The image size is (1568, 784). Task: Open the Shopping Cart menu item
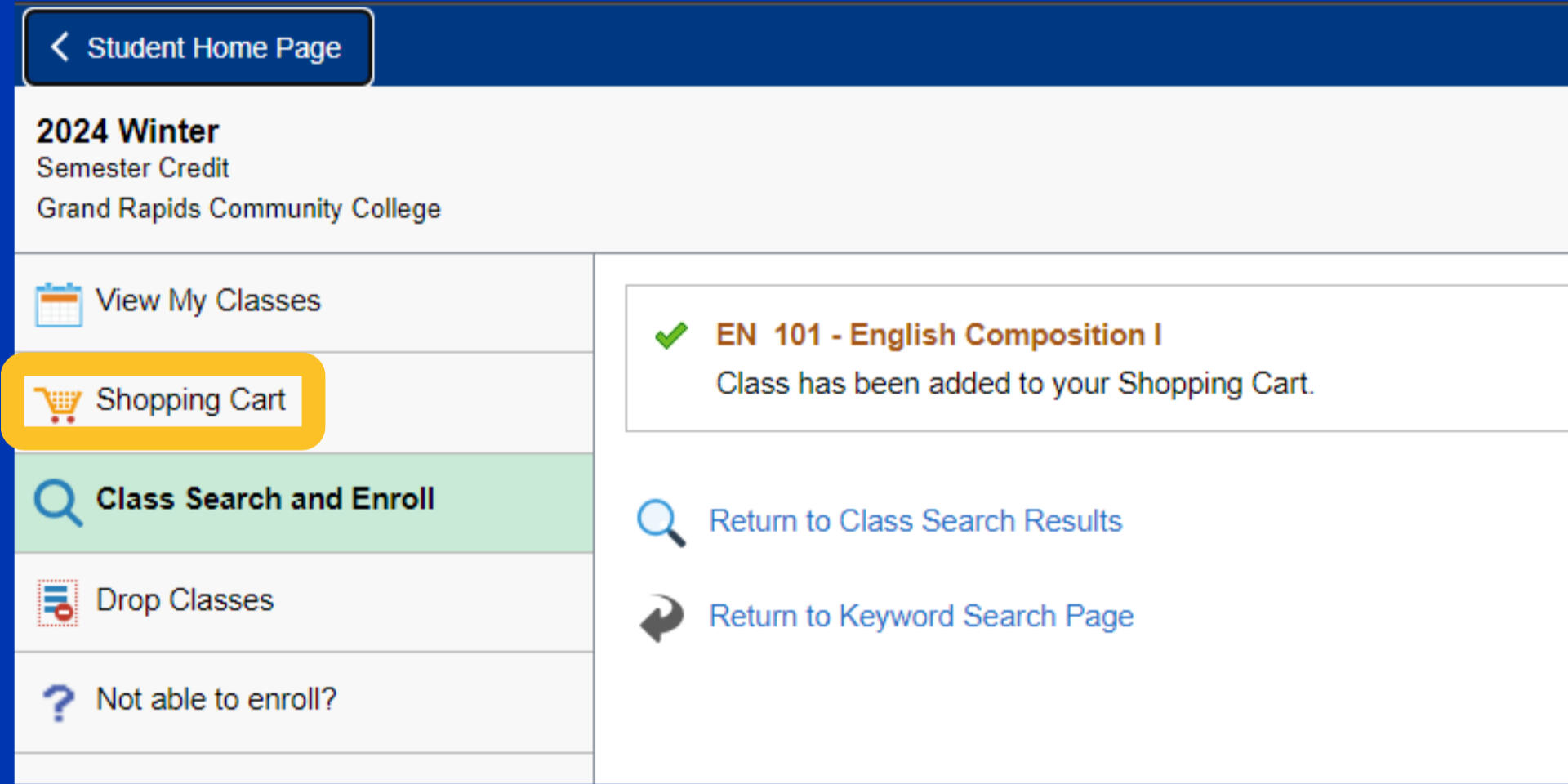190,400
